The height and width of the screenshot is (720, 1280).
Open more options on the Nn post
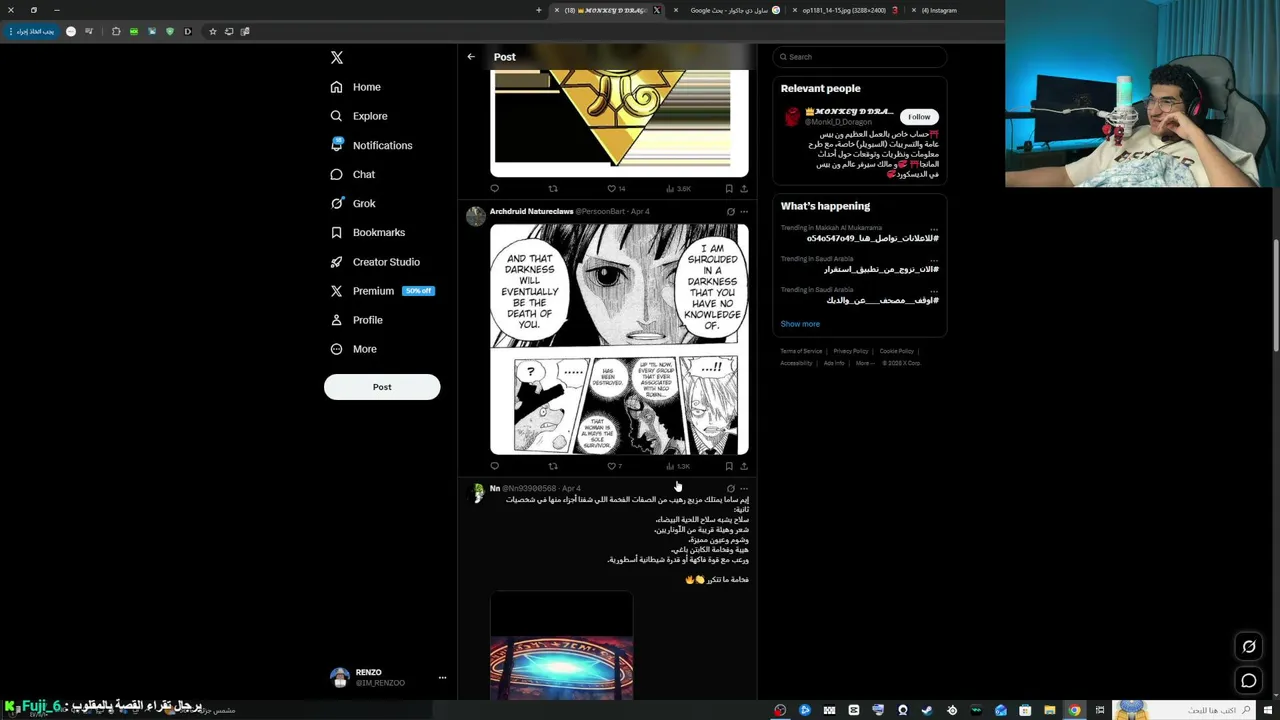(744, 489)
